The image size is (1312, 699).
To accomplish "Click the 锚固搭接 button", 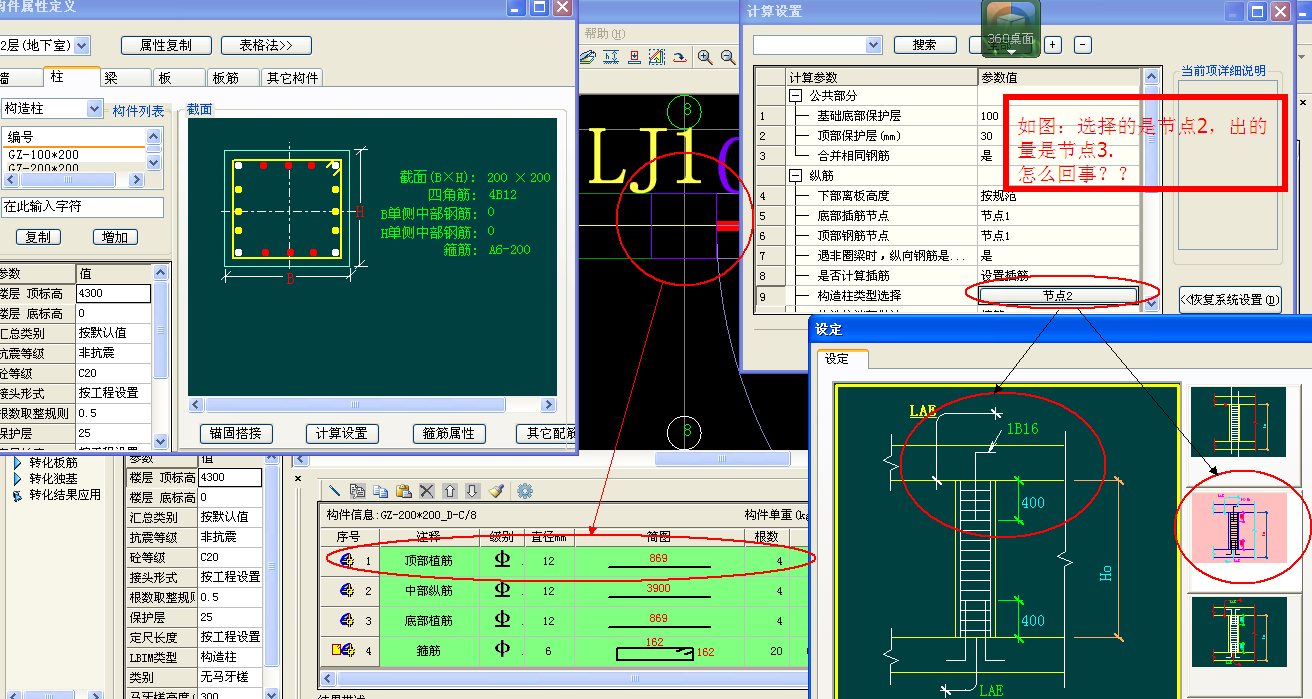I will 236,433.
